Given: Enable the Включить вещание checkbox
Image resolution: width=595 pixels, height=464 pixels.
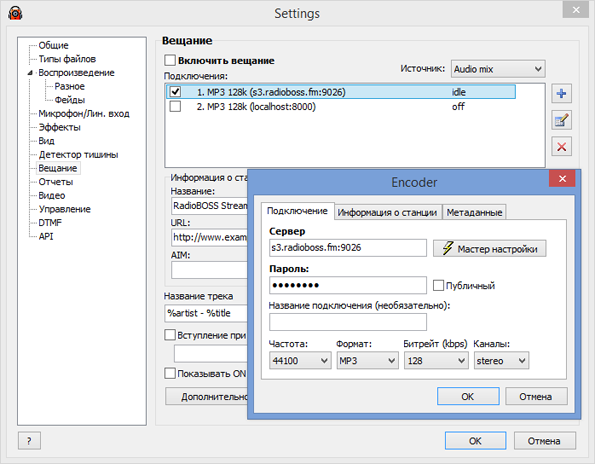Looking at the screenshot, I should 170,60.
